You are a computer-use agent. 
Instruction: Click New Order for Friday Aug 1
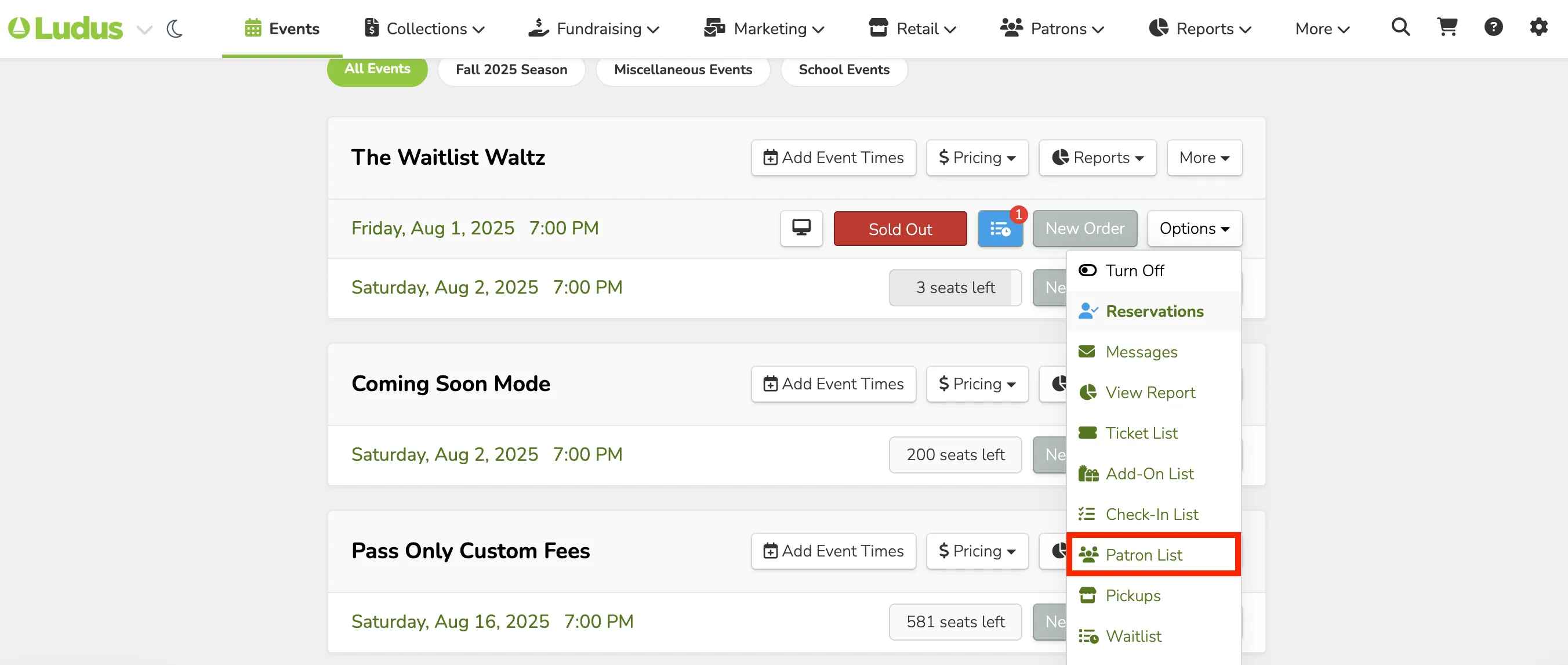[x=1085, y=229]
